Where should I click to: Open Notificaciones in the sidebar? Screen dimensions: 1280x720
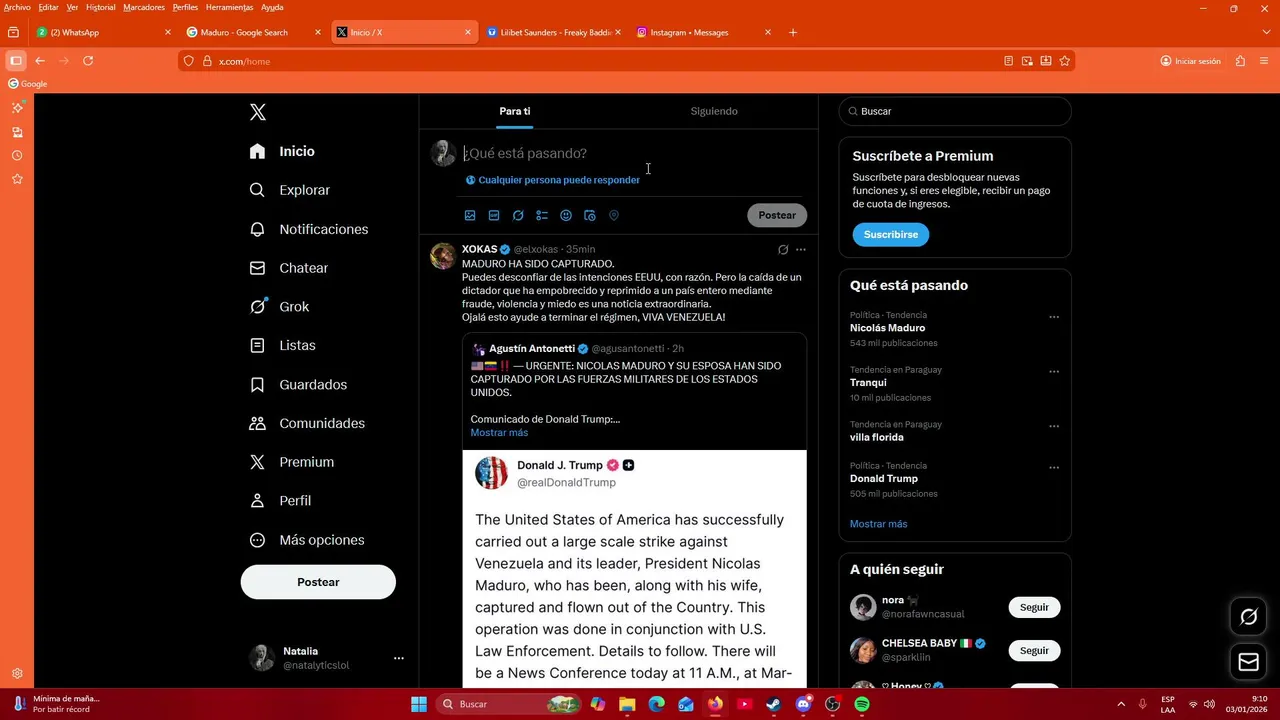309,229
